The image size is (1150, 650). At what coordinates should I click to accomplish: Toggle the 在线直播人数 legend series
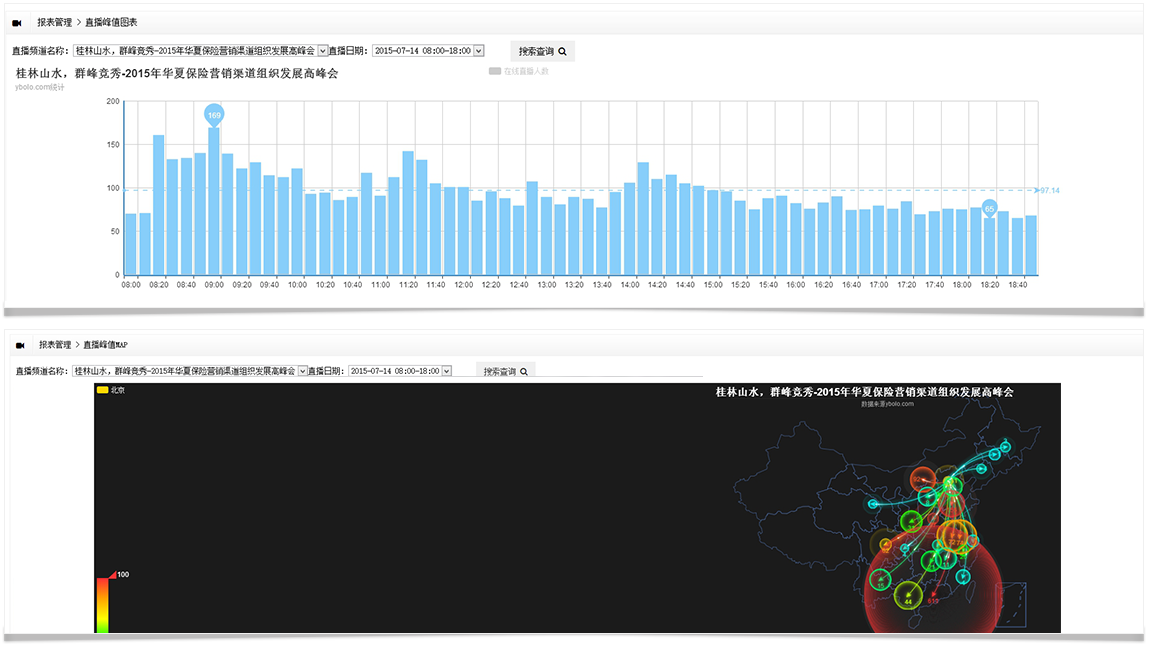point(519,71)
